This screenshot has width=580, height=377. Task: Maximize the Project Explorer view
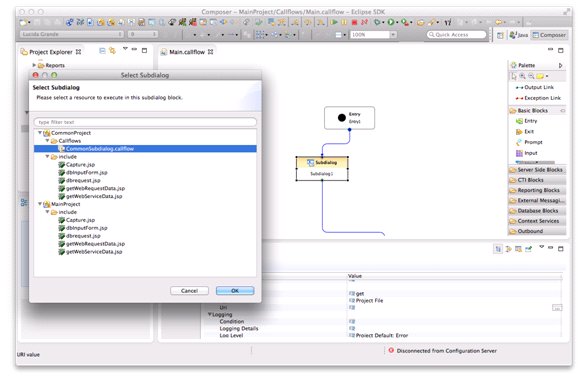[145, 50]
